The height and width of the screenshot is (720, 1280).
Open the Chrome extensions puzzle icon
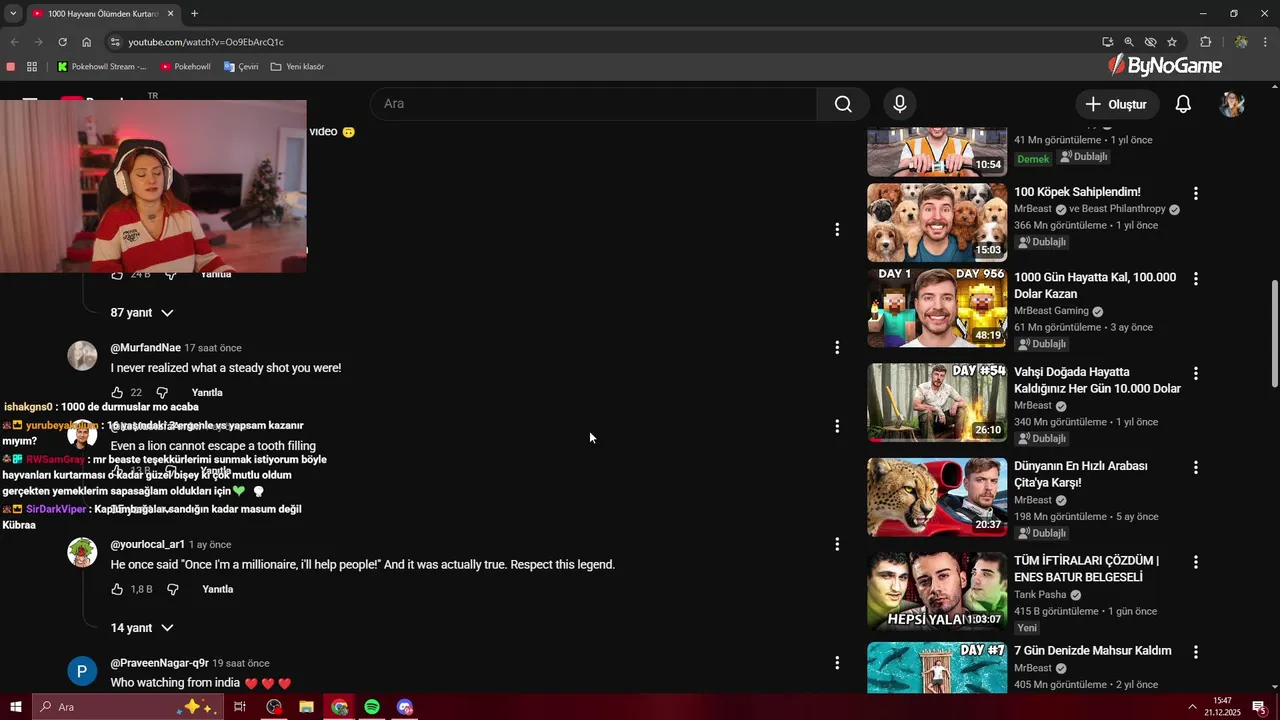[1206, 42]
